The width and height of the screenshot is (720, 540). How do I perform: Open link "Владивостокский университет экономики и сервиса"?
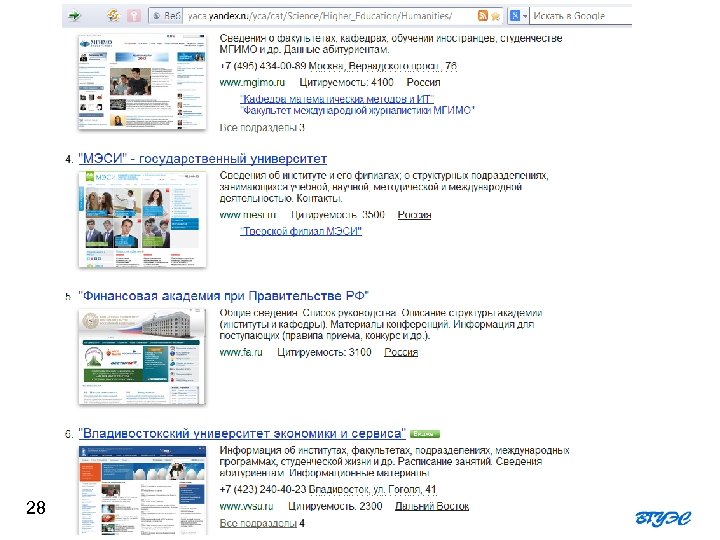point(242,433)
